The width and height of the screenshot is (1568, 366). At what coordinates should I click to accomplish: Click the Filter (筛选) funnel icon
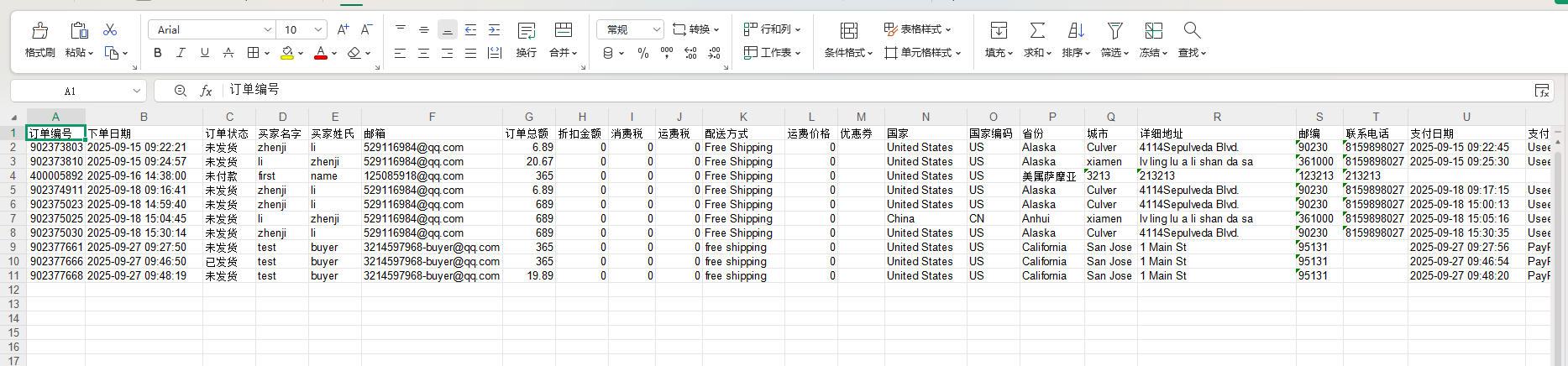(1114, 31)
